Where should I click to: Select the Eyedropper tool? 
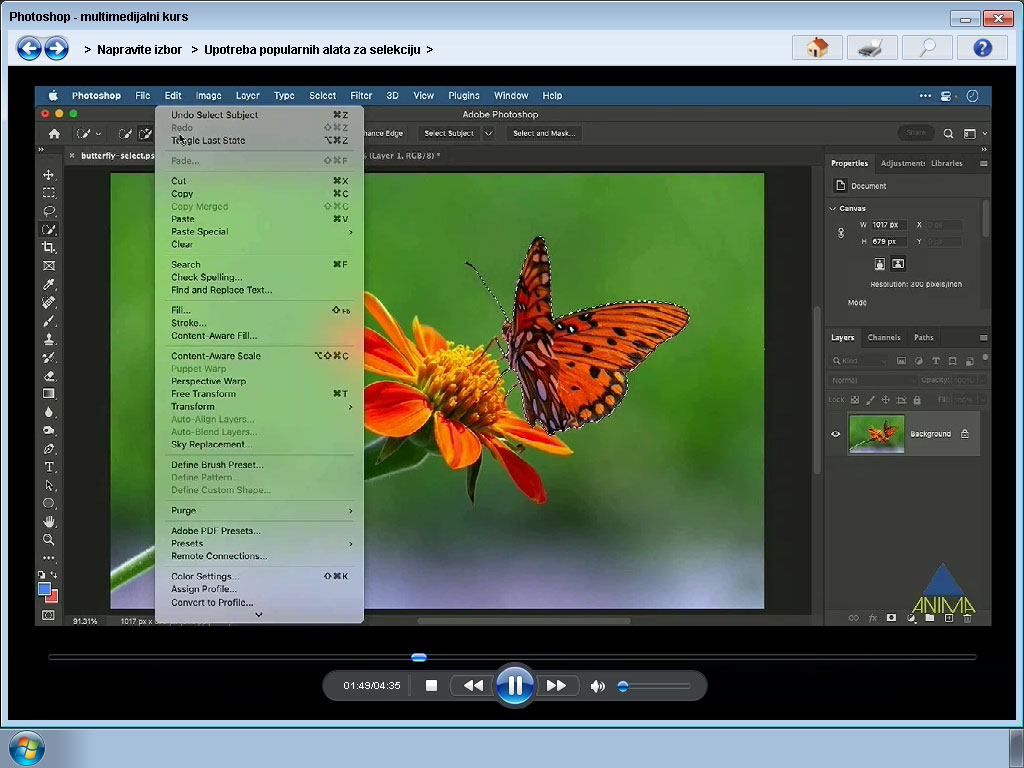(x=48, y=284)
